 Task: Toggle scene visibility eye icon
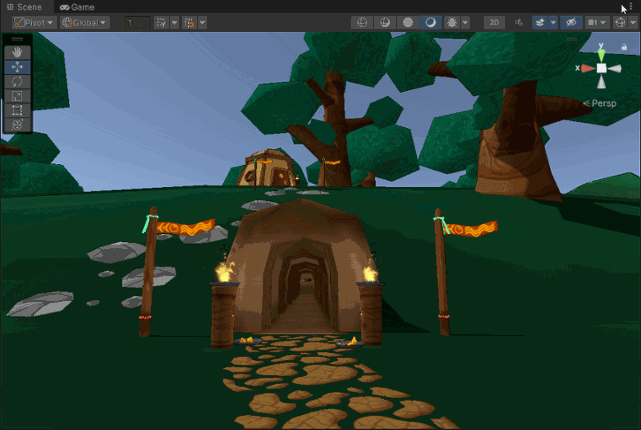(571, 22)
